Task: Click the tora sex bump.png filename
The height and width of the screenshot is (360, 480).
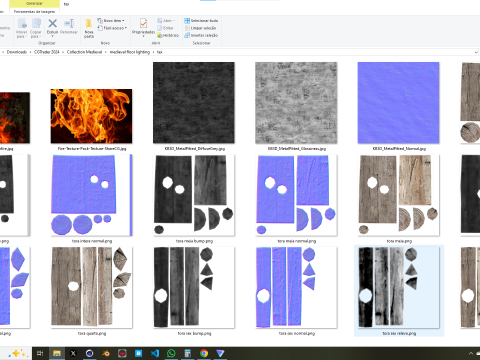Action: pyautogui.click(x=194, y=333)
